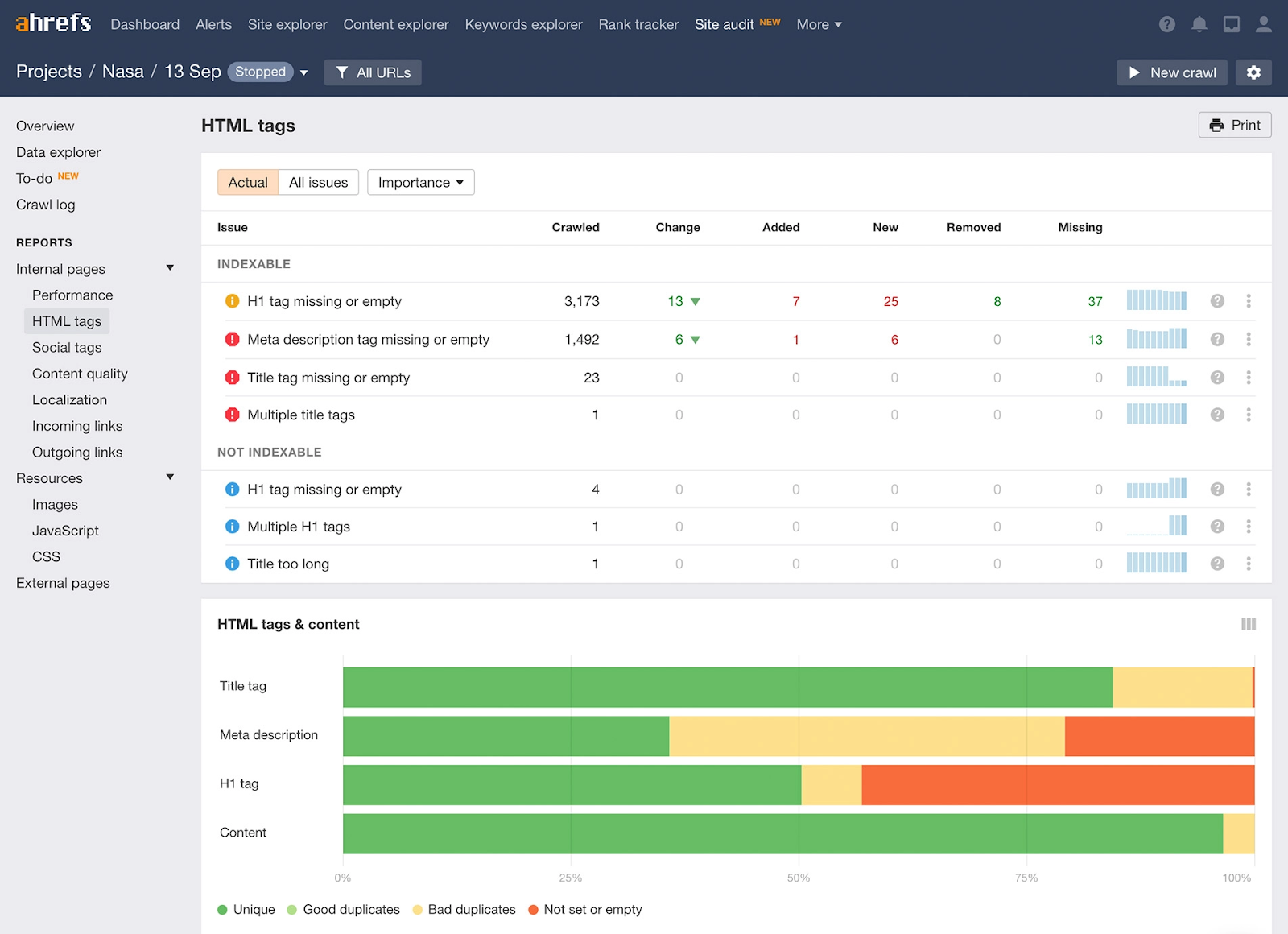Open the user account icon
Screen dimensions: 1288x934
point(1263,24)
